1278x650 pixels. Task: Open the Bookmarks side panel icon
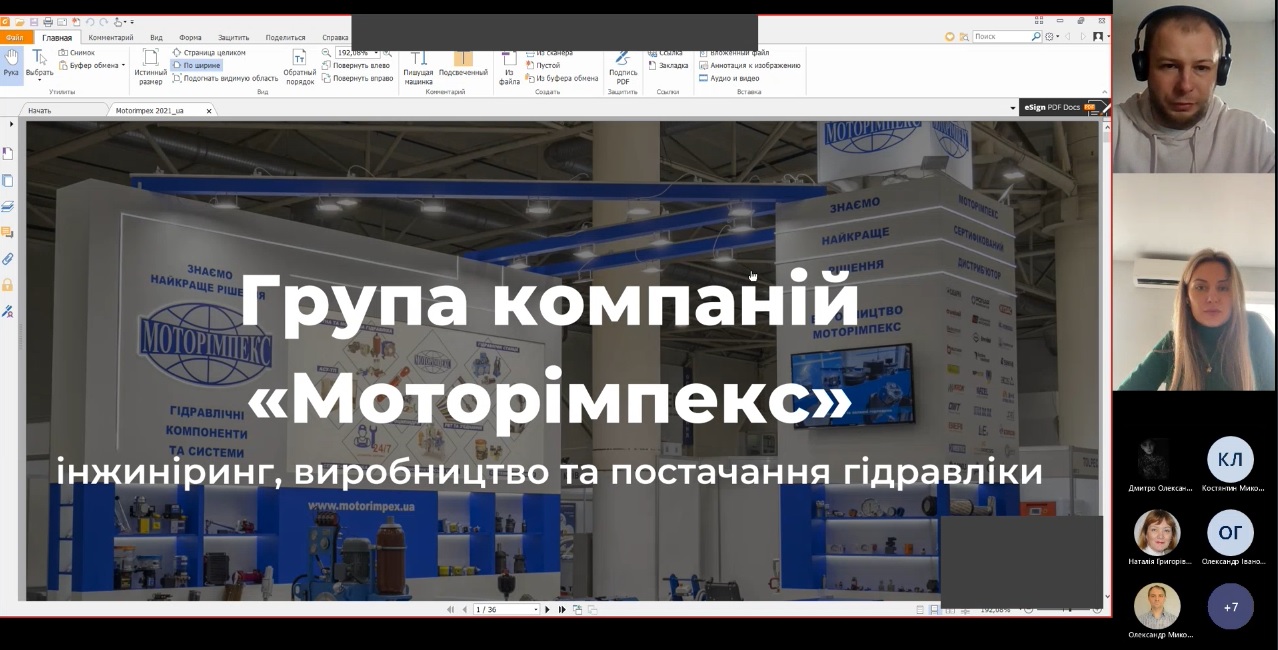(x=8, y=154)
